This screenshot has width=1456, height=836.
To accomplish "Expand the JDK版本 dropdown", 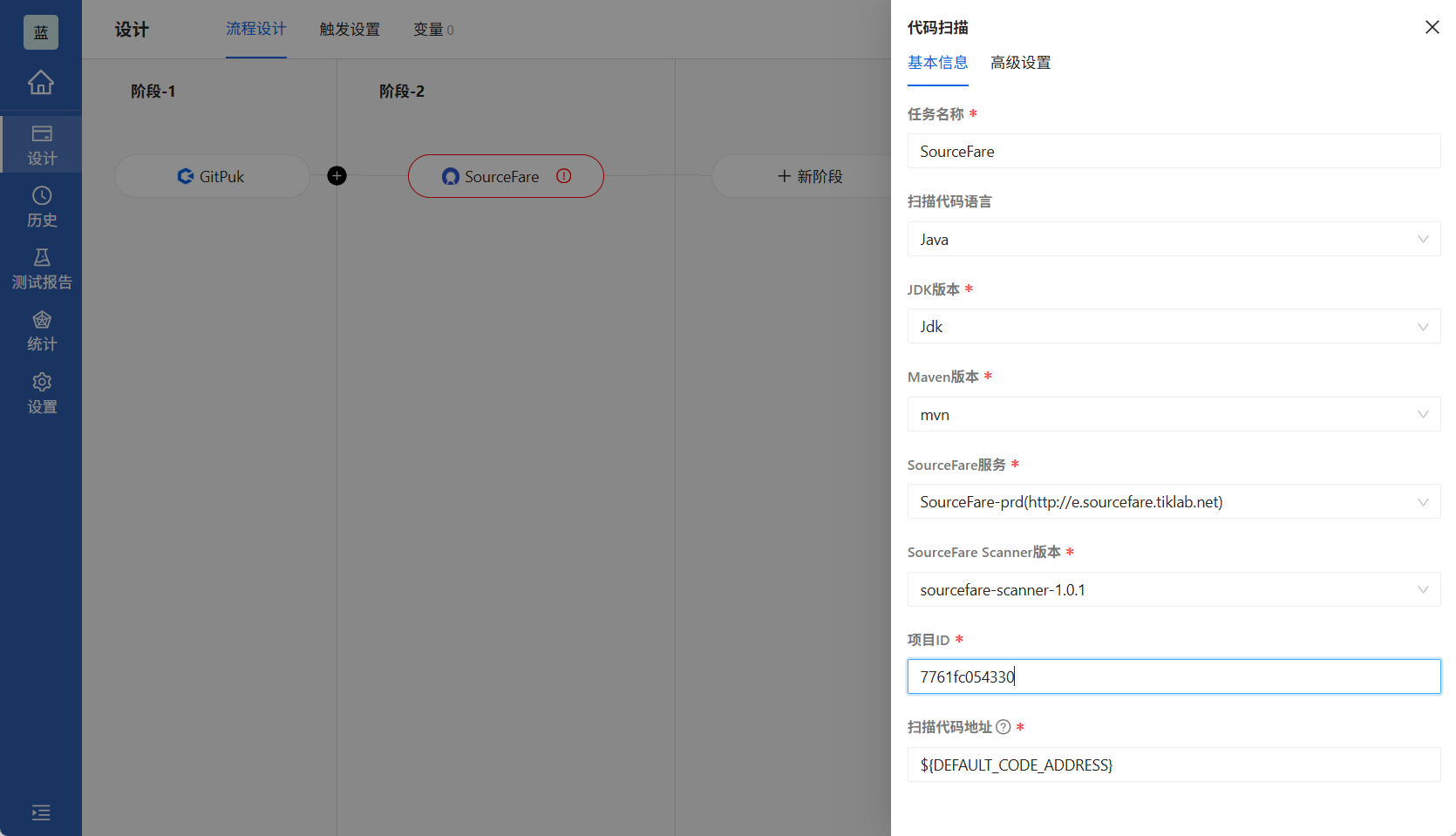I will tap(1174, 326).
